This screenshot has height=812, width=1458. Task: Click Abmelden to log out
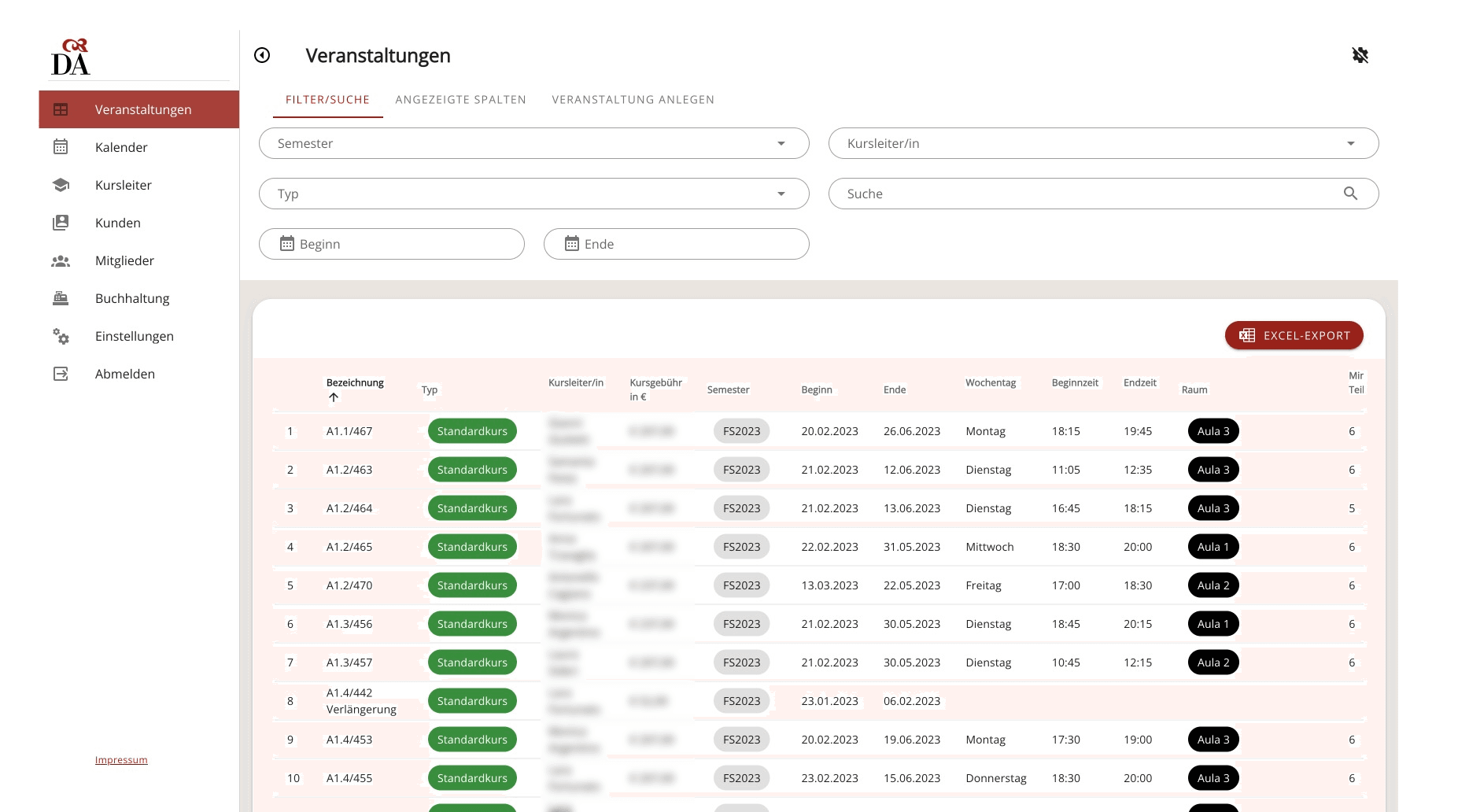(124, 374)
